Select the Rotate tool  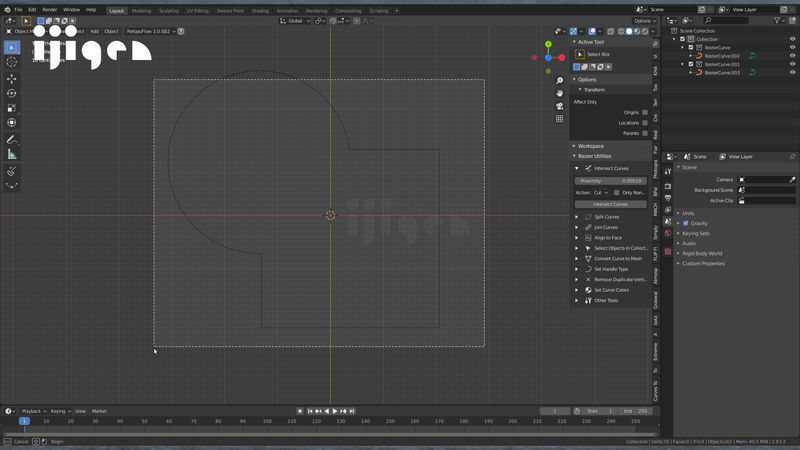12,93
